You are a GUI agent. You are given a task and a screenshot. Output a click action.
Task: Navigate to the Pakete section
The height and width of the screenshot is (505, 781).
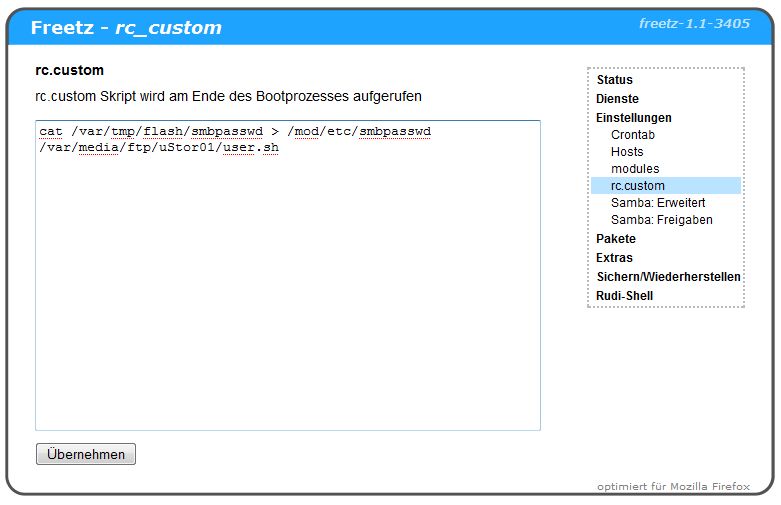tap(616, 239)
